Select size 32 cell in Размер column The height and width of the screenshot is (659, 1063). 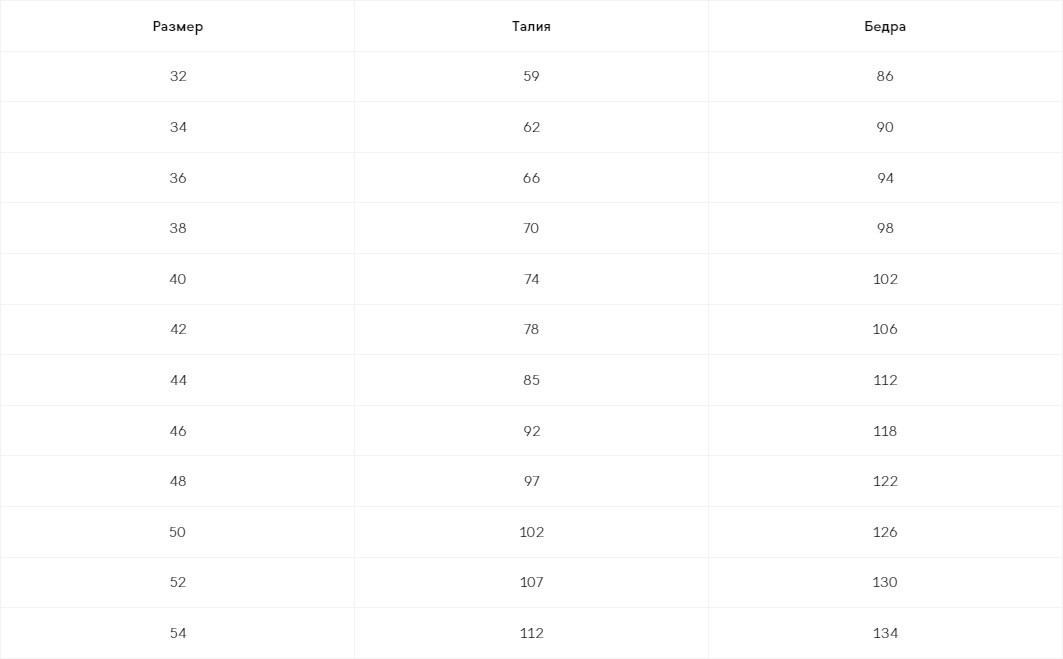point(178,76)
